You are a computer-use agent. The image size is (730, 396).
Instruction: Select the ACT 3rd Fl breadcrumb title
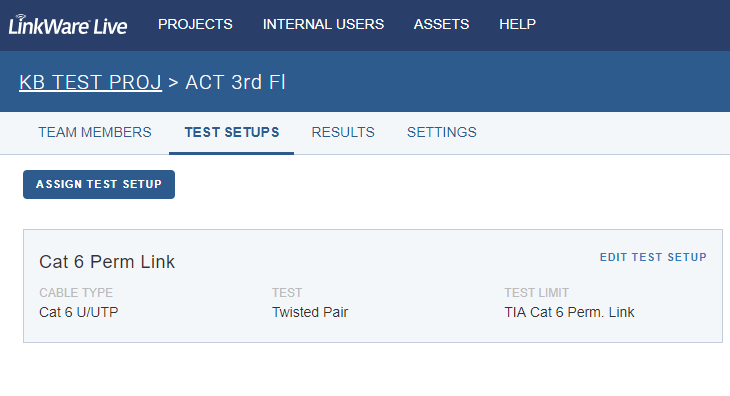click(236, 82)
